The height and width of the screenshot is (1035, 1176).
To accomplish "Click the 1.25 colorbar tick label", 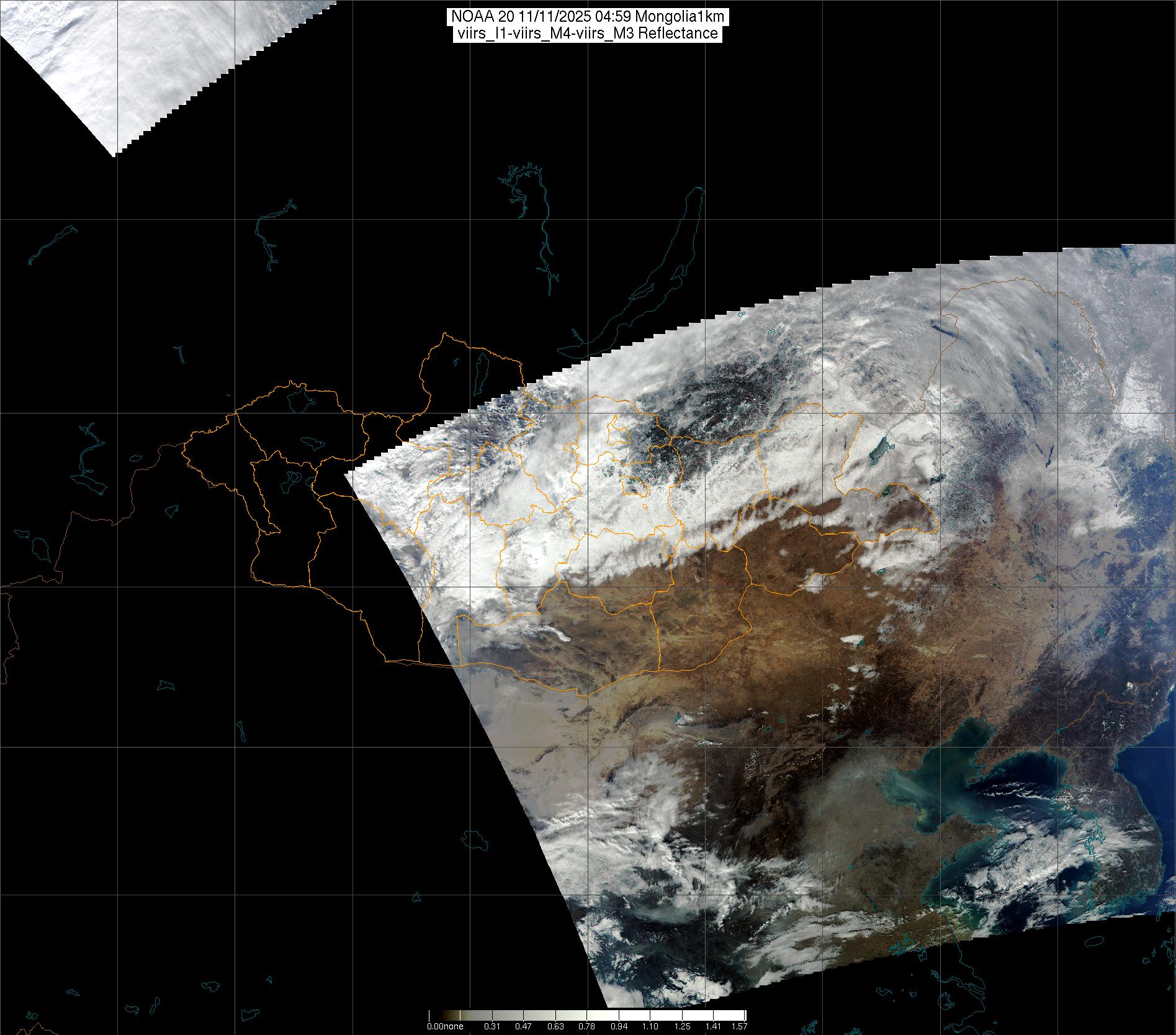I will [682, 1027].
